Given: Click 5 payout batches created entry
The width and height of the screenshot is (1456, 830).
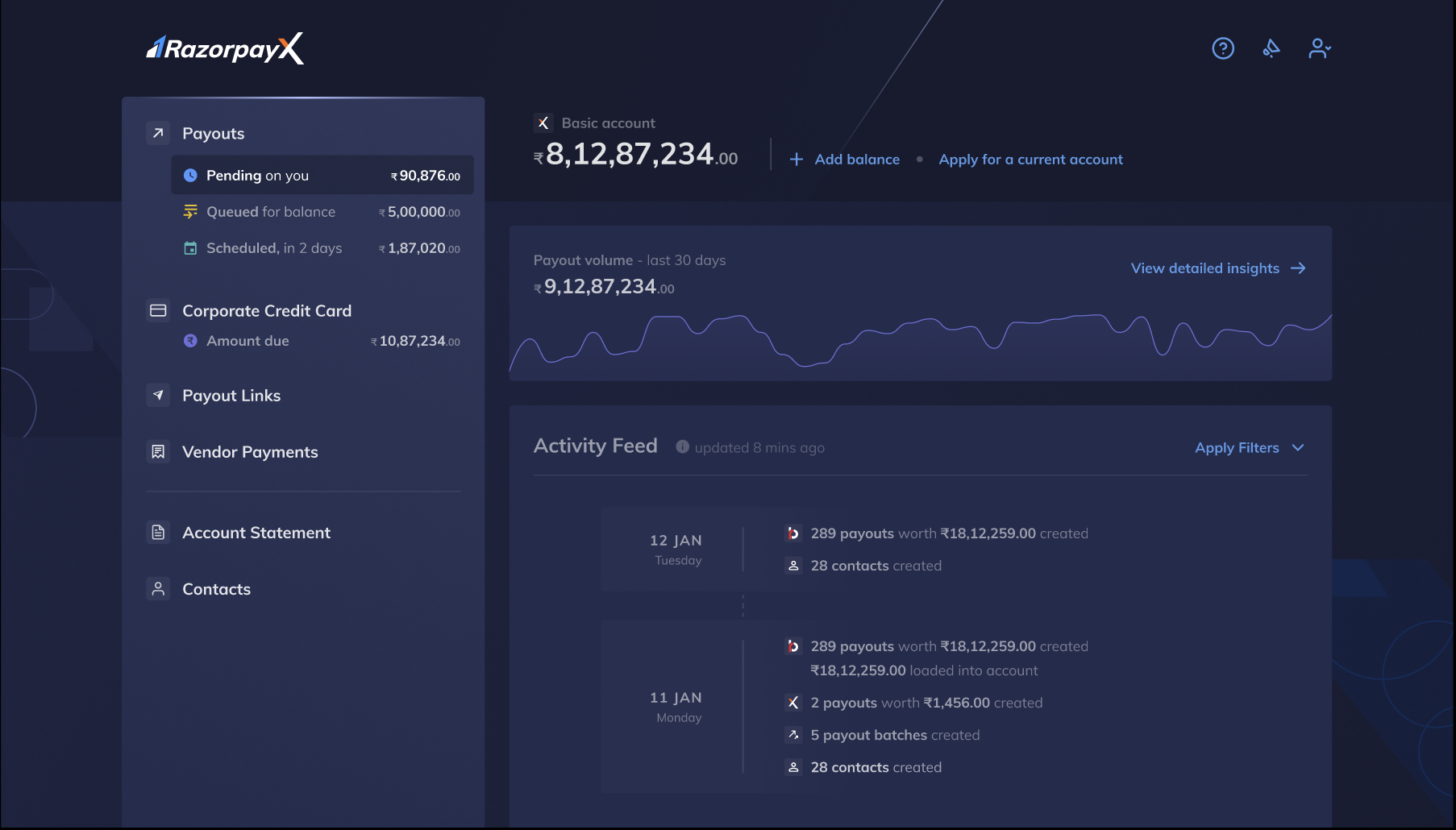Looking at the screenshot, I should click(x=895, y=735).
